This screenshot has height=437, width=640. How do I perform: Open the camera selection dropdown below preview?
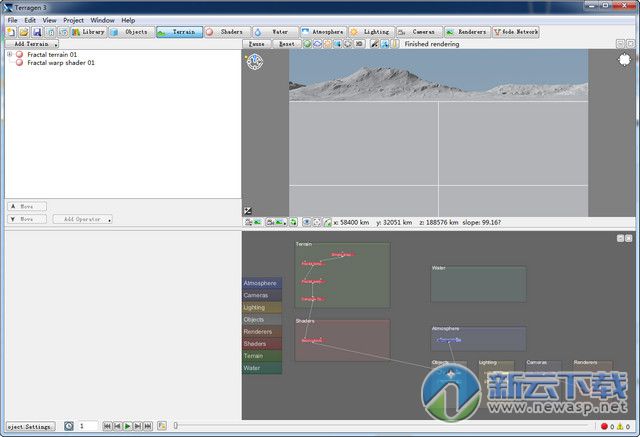coord(276,222)
